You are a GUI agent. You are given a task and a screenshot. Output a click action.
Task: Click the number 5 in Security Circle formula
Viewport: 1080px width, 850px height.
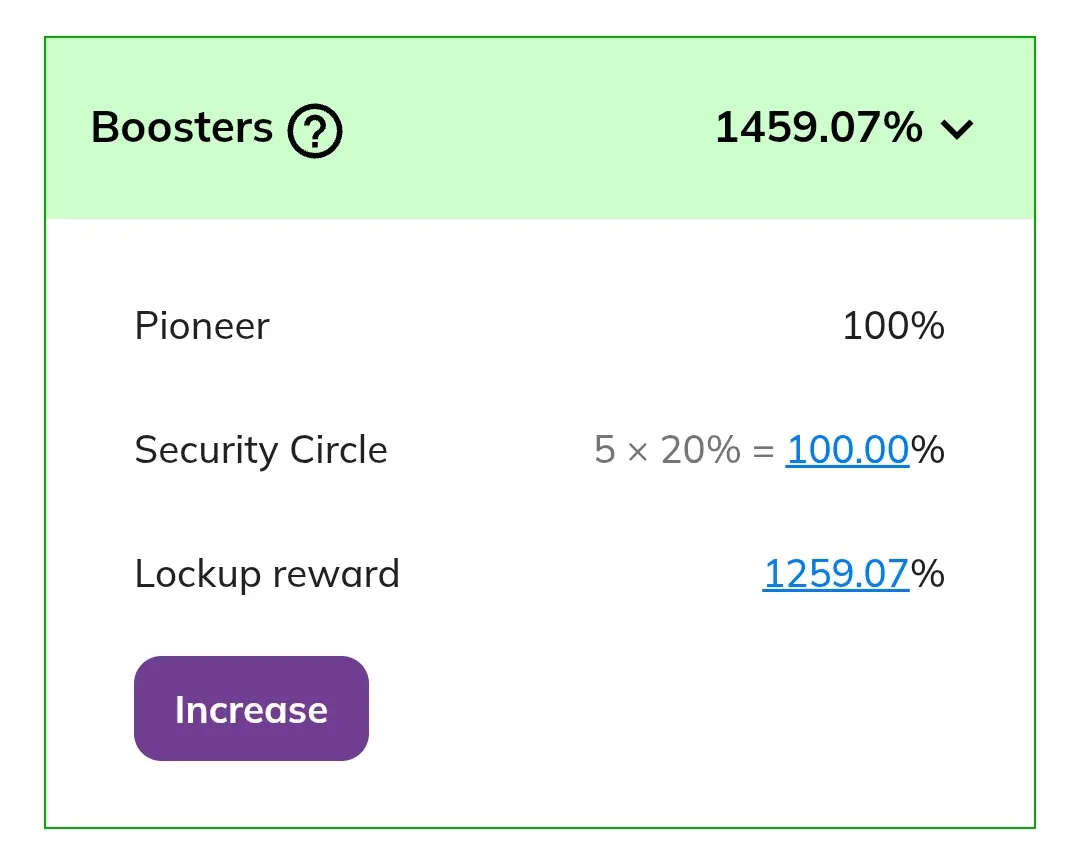coord(604,450)
